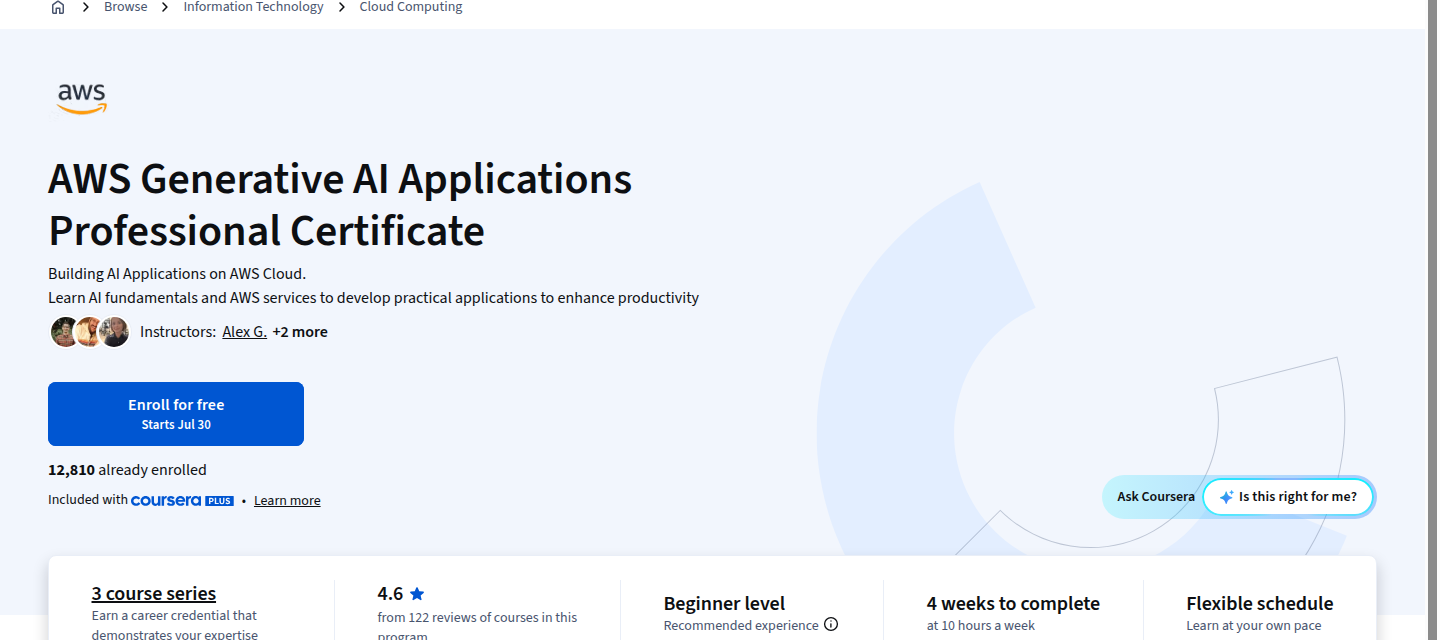Open the Recommended experience info icon
The height and width of the screenshot is (640, 1440).
click(x=831, y=625)
